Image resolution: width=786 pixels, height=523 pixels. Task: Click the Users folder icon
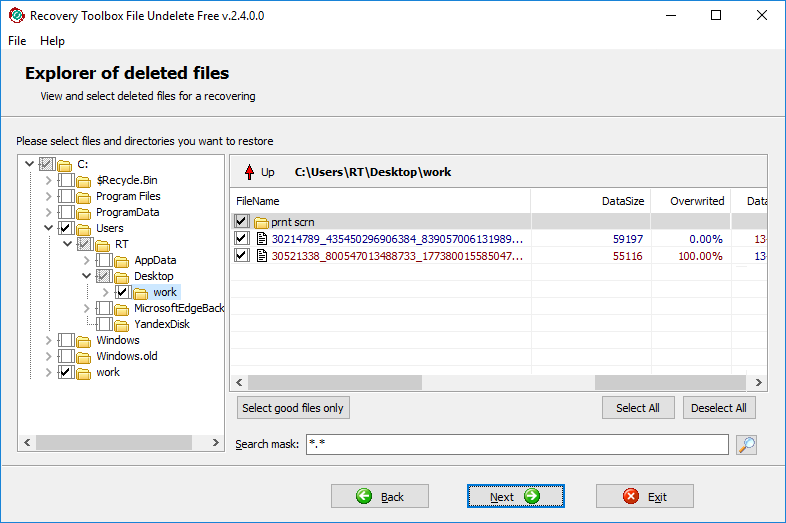[84, 229]
